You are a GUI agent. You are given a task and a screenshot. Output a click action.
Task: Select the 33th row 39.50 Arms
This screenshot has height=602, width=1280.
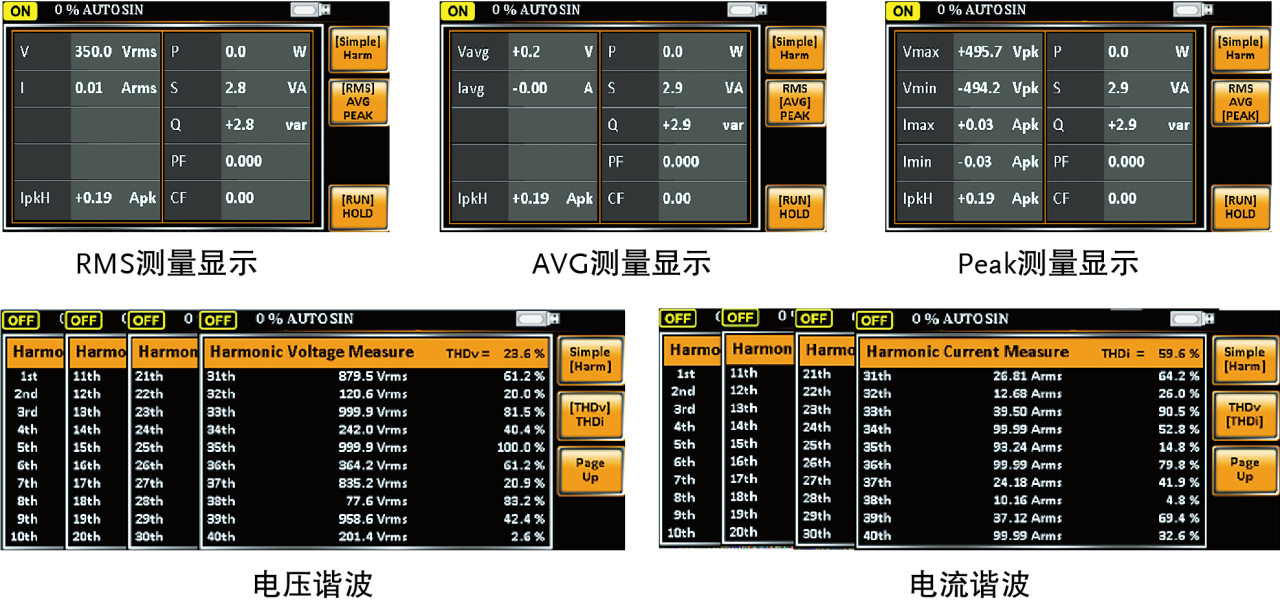(1031, 412)
